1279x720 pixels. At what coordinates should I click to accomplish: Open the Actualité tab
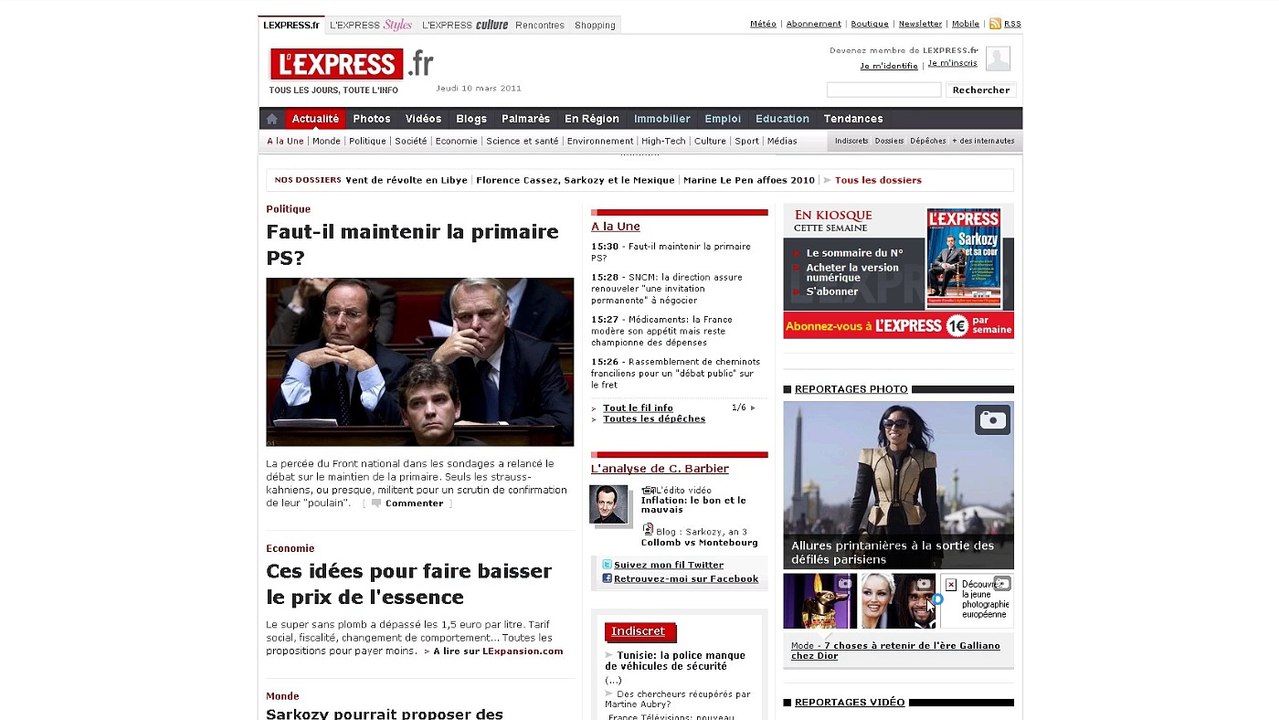(x=315, y=119)
